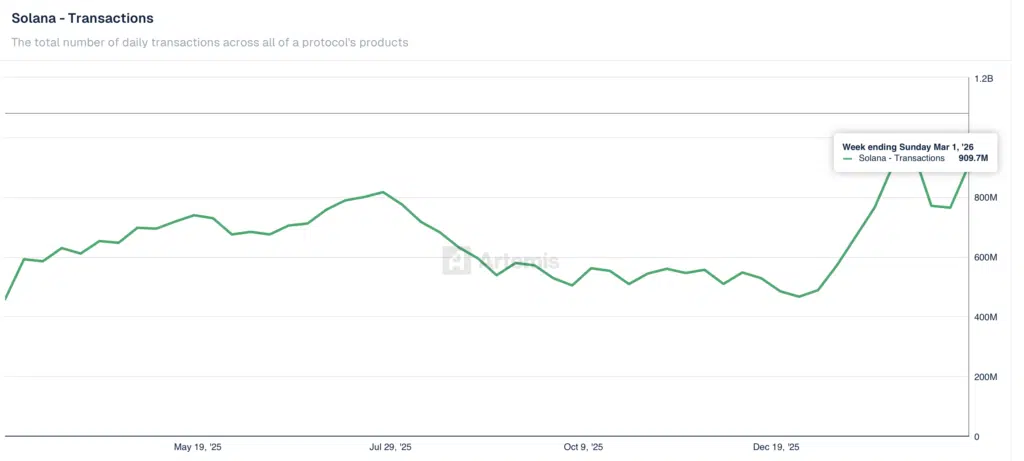Select the green series swatch in tooltip
Image resolution: width=1024 pixels, height=461 pixels.
(848, 158)
